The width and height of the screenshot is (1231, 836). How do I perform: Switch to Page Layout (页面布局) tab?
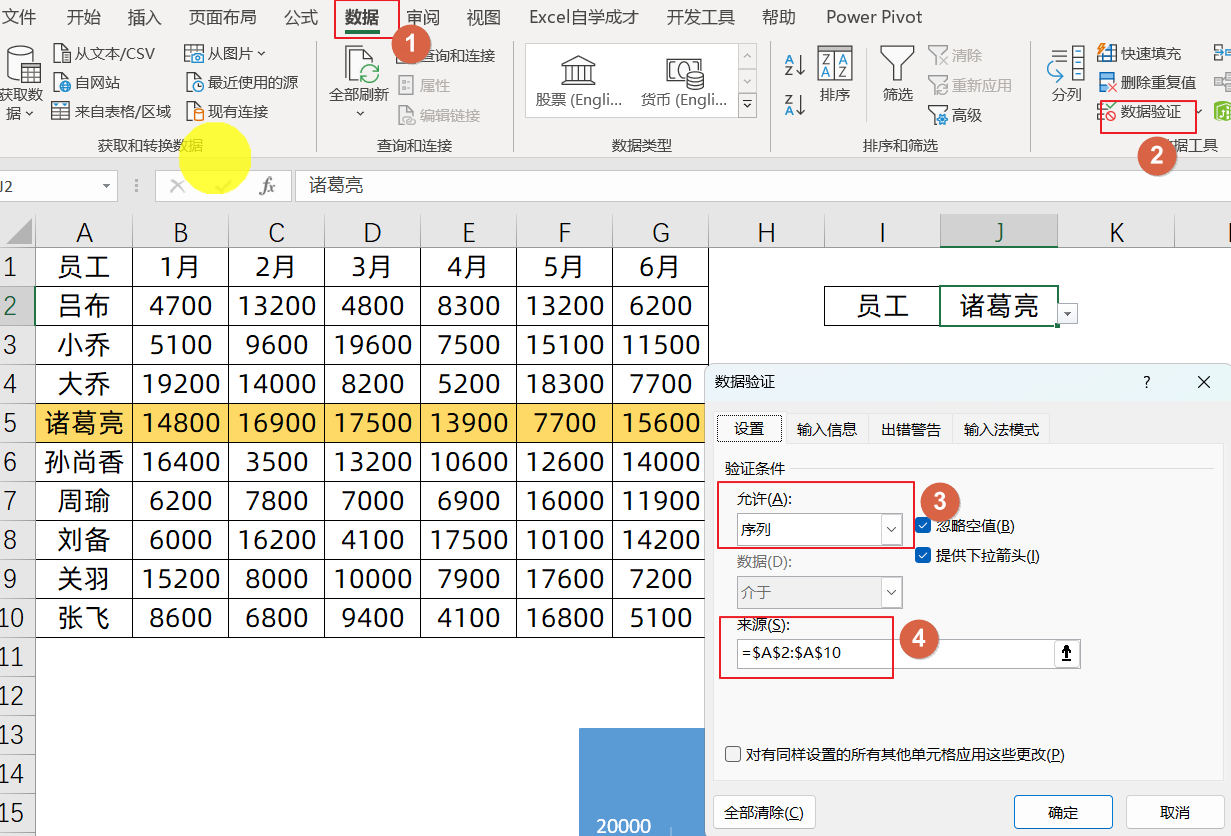(222, 17)
